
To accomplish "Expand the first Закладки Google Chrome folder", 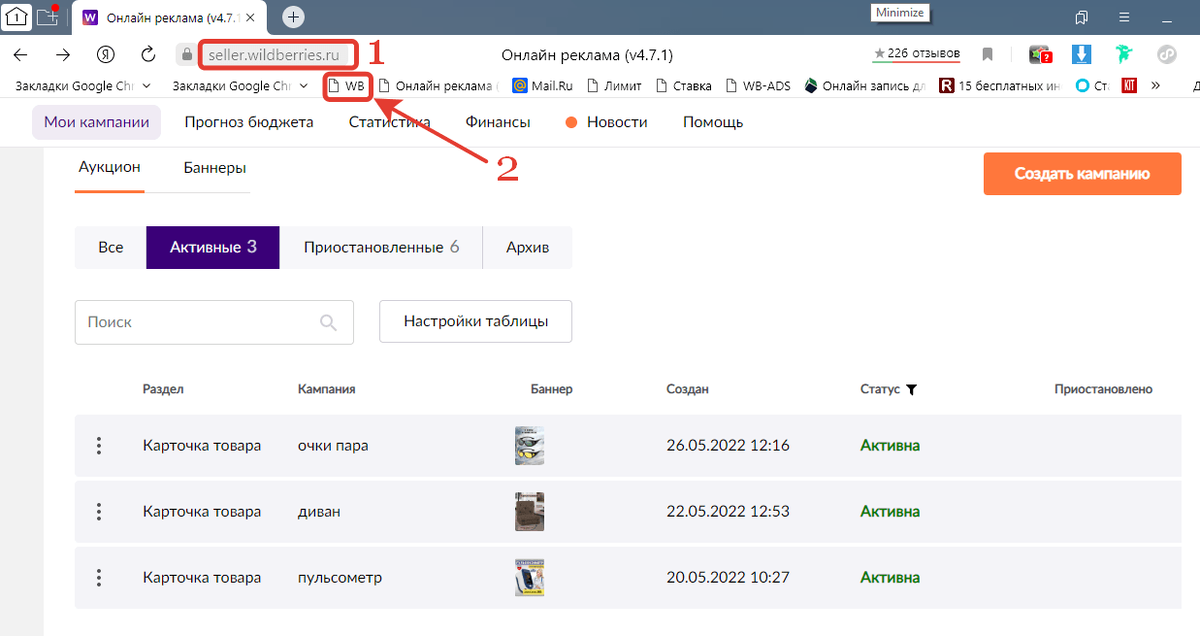I will tap(83, 86).
